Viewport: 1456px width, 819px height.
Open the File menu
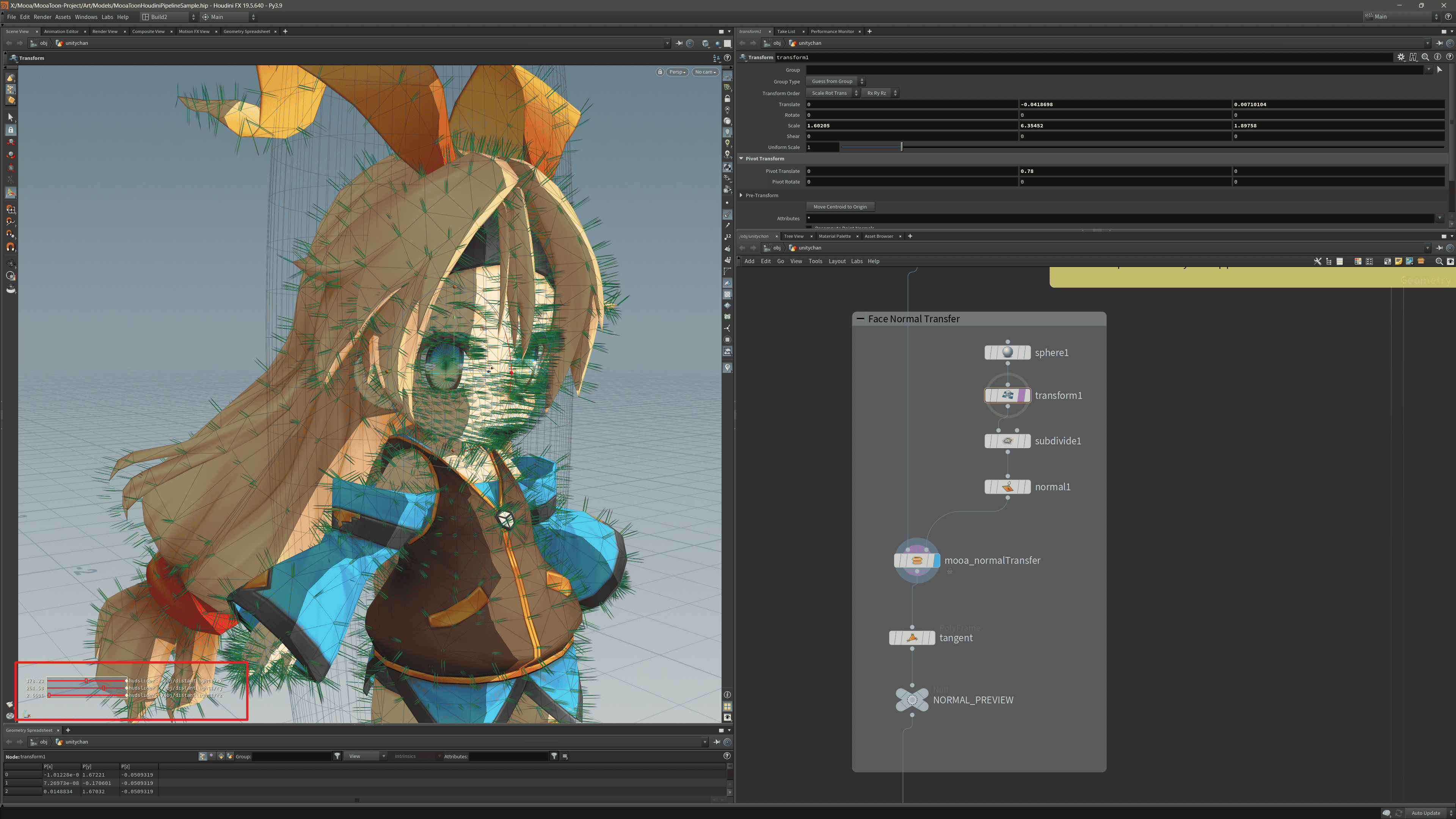pyautogui.click(x=11, y=17)
